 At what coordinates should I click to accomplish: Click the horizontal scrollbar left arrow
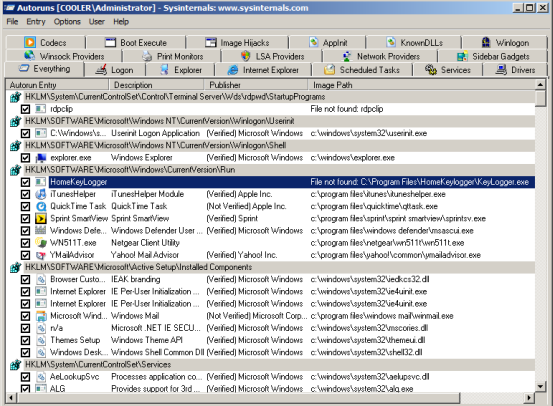[x=11, y=398]
